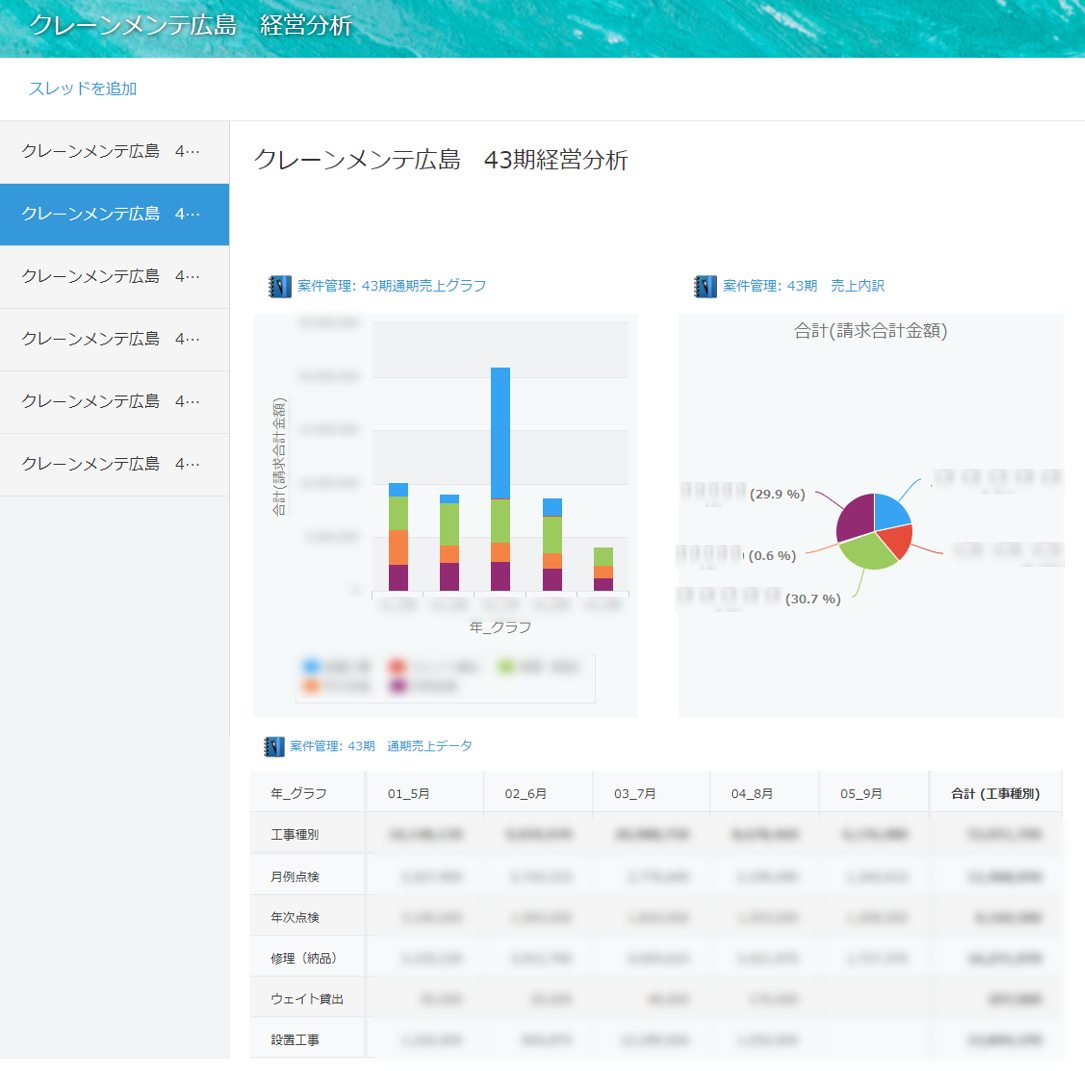Click スレッドを追加 to add a thread

pyautogui.click(x=83, y=89)
